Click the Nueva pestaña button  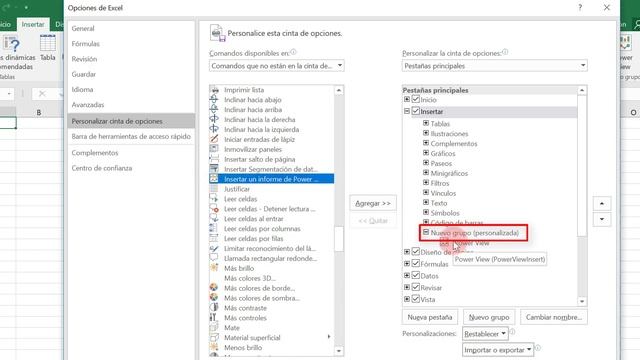[x=429, y=317]
